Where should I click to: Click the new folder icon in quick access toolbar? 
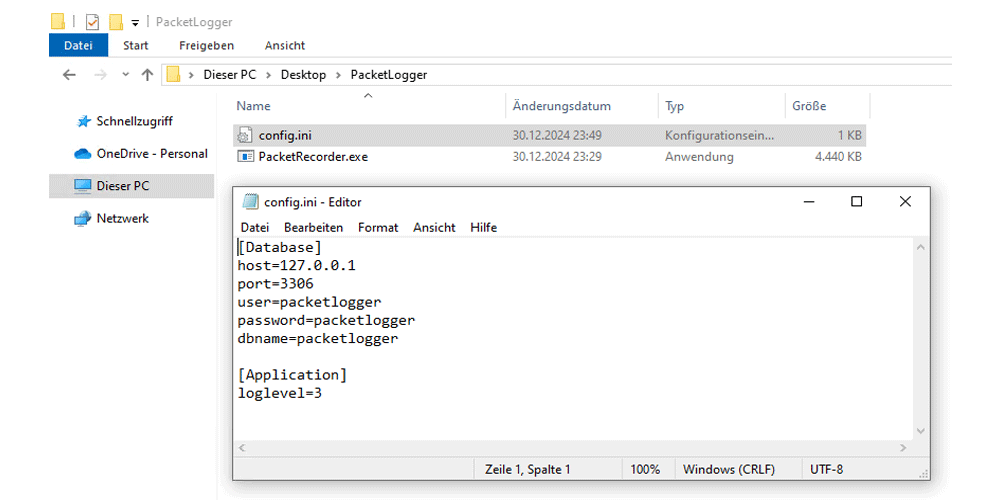(115, 22)
